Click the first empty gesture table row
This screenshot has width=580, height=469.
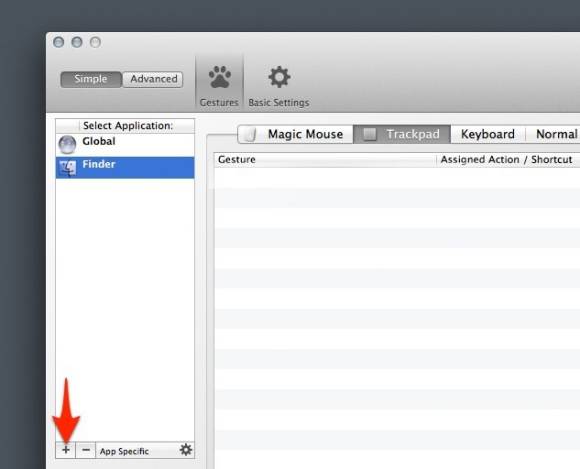pos(397,178)
